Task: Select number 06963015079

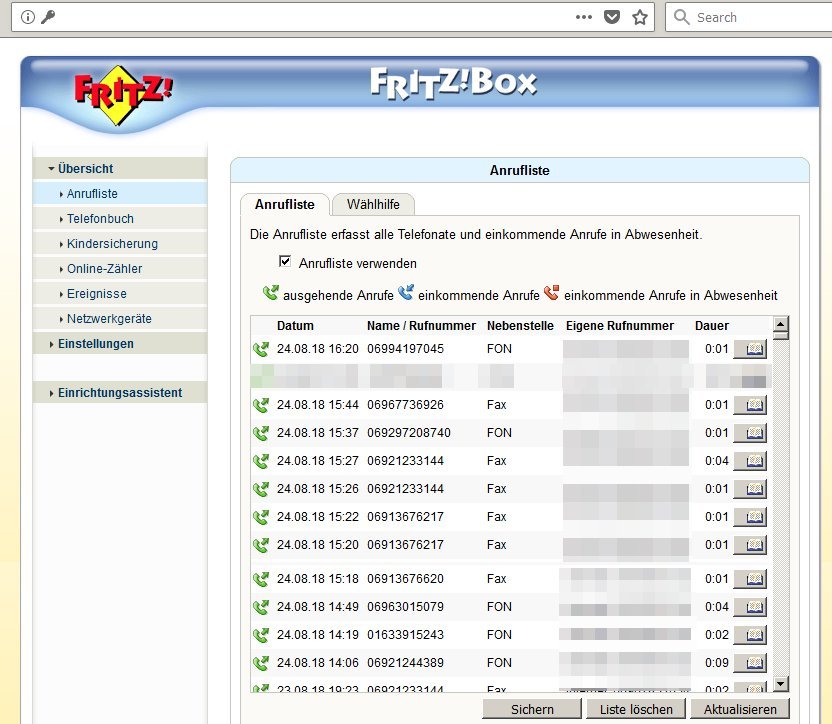Action: click(405, 607)
